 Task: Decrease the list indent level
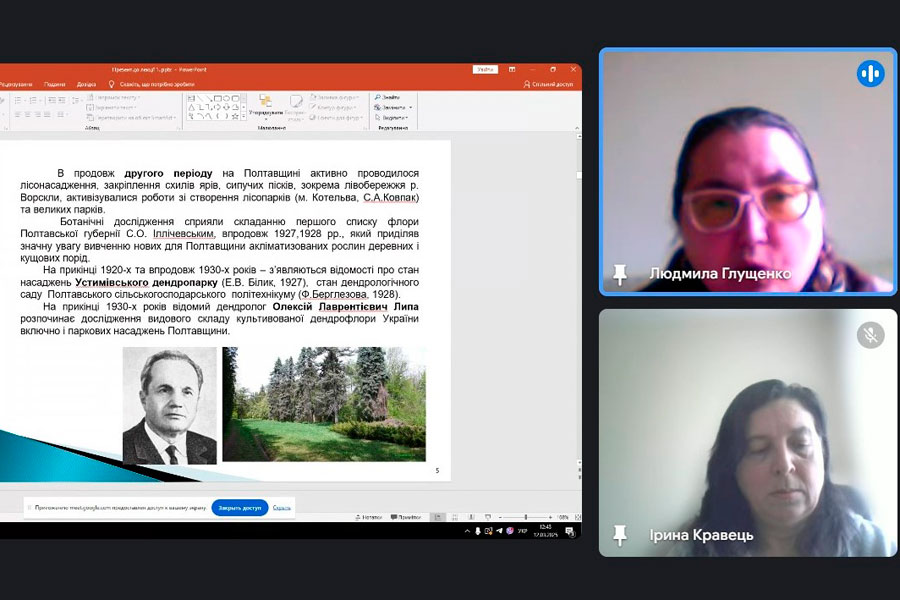(52, 100)
